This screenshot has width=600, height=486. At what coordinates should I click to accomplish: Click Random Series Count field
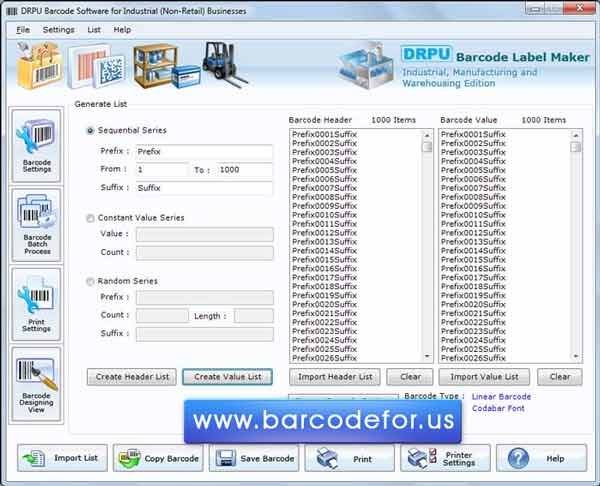162,316
